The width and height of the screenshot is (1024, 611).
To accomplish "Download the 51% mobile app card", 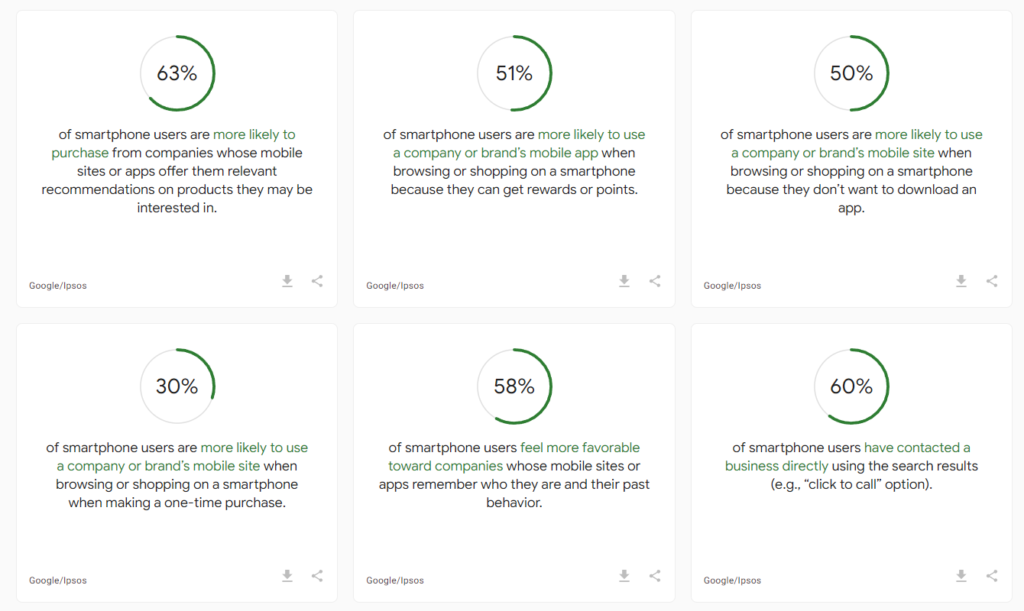I will click(x=624, y=281).
